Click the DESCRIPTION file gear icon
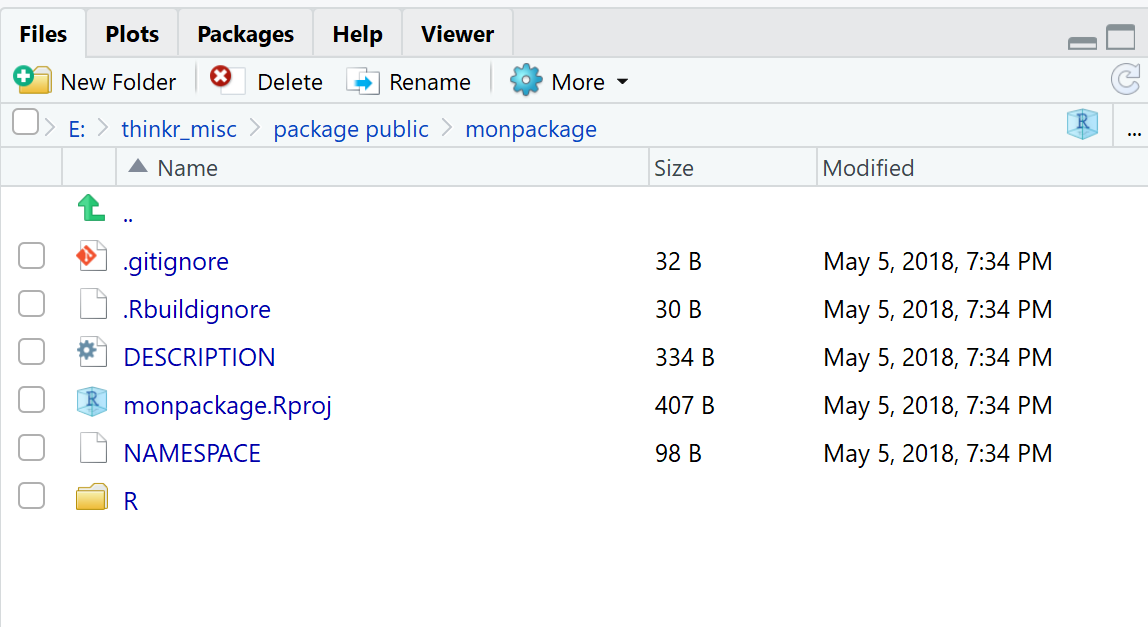The width and height of the screenshot is (1148, 627). (x=92, y=356)
